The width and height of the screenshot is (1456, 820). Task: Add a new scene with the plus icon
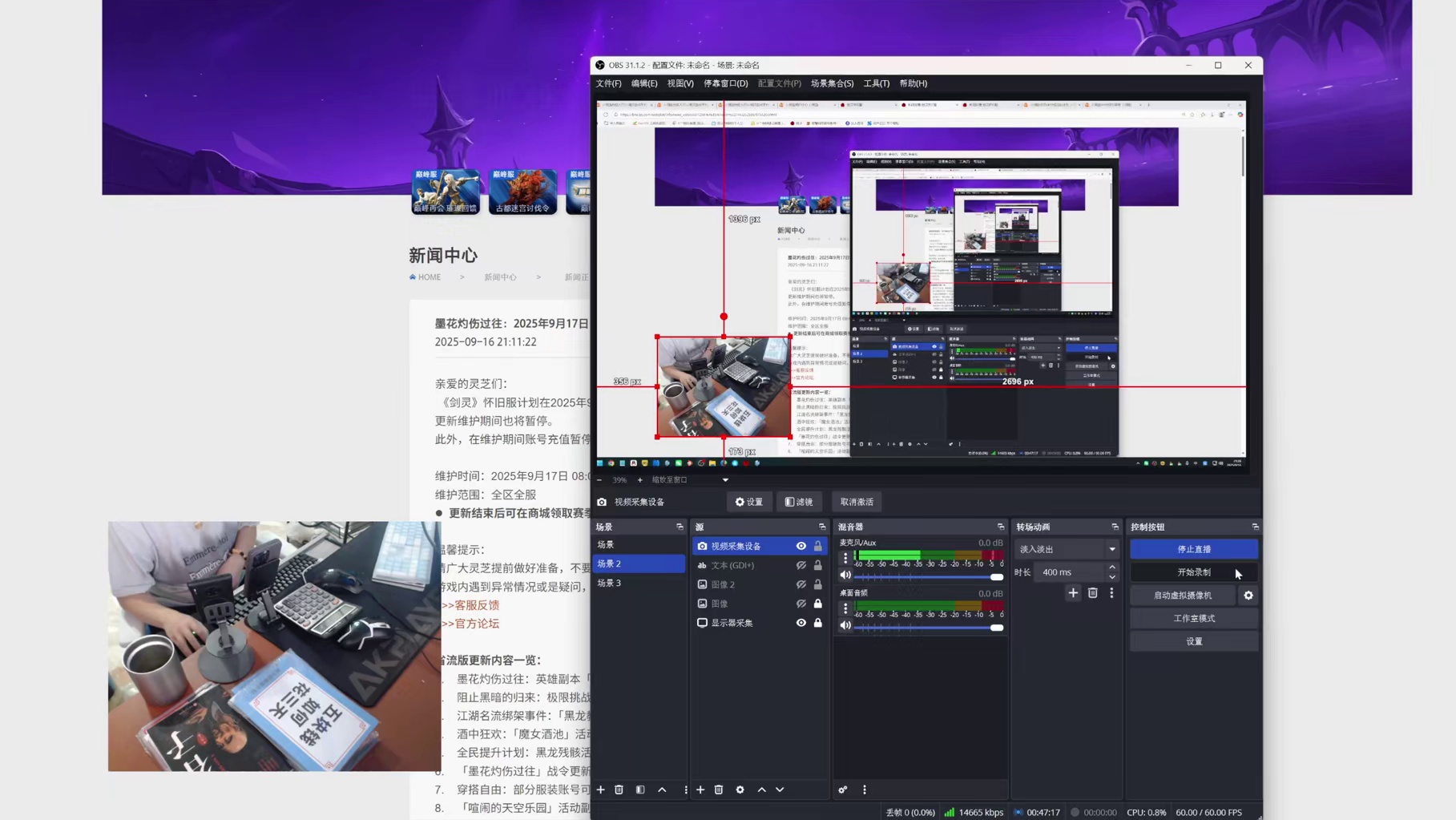point(600,790)
